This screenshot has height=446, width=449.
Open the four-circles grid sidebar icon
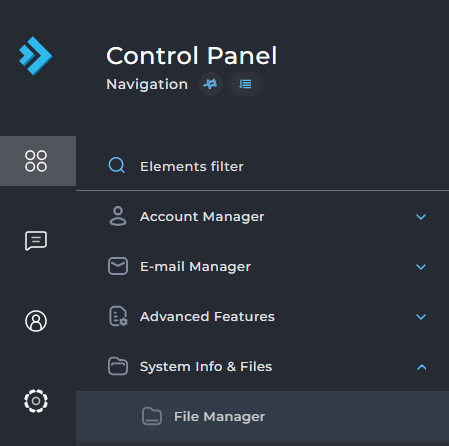tap(36, 161)
